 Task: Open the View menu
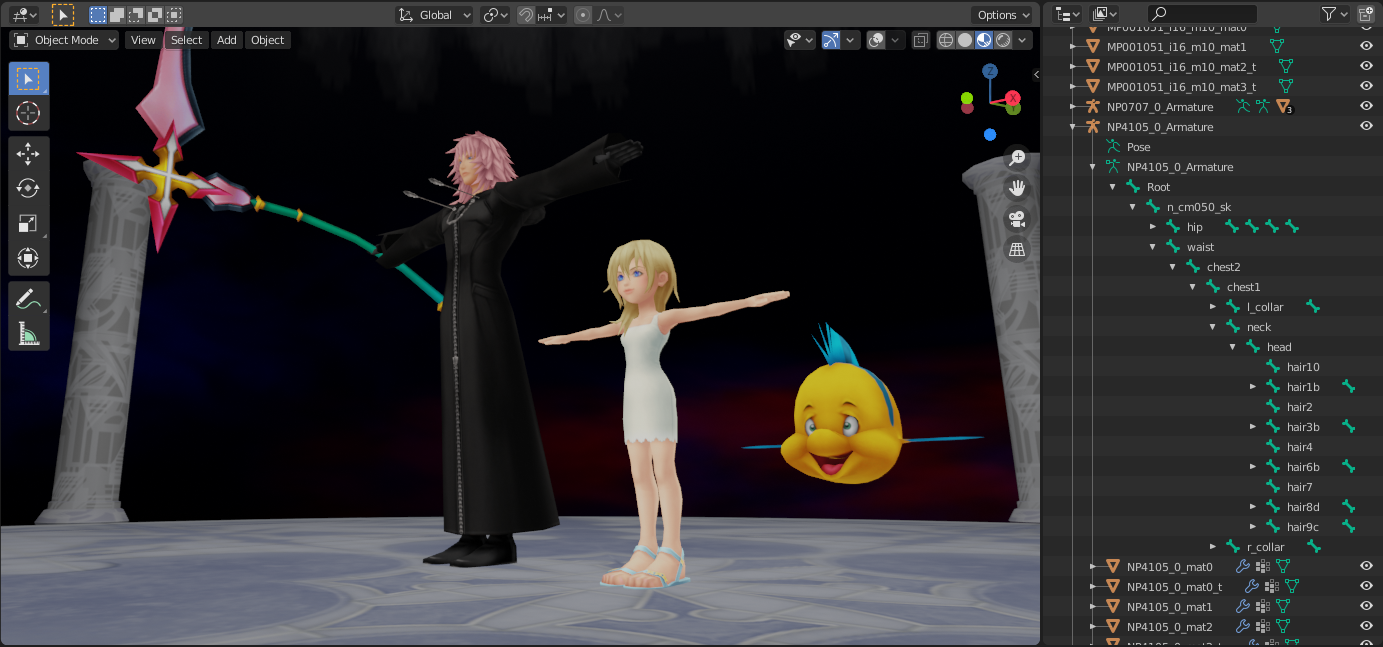pyautogui.click(x=143, y=40)
